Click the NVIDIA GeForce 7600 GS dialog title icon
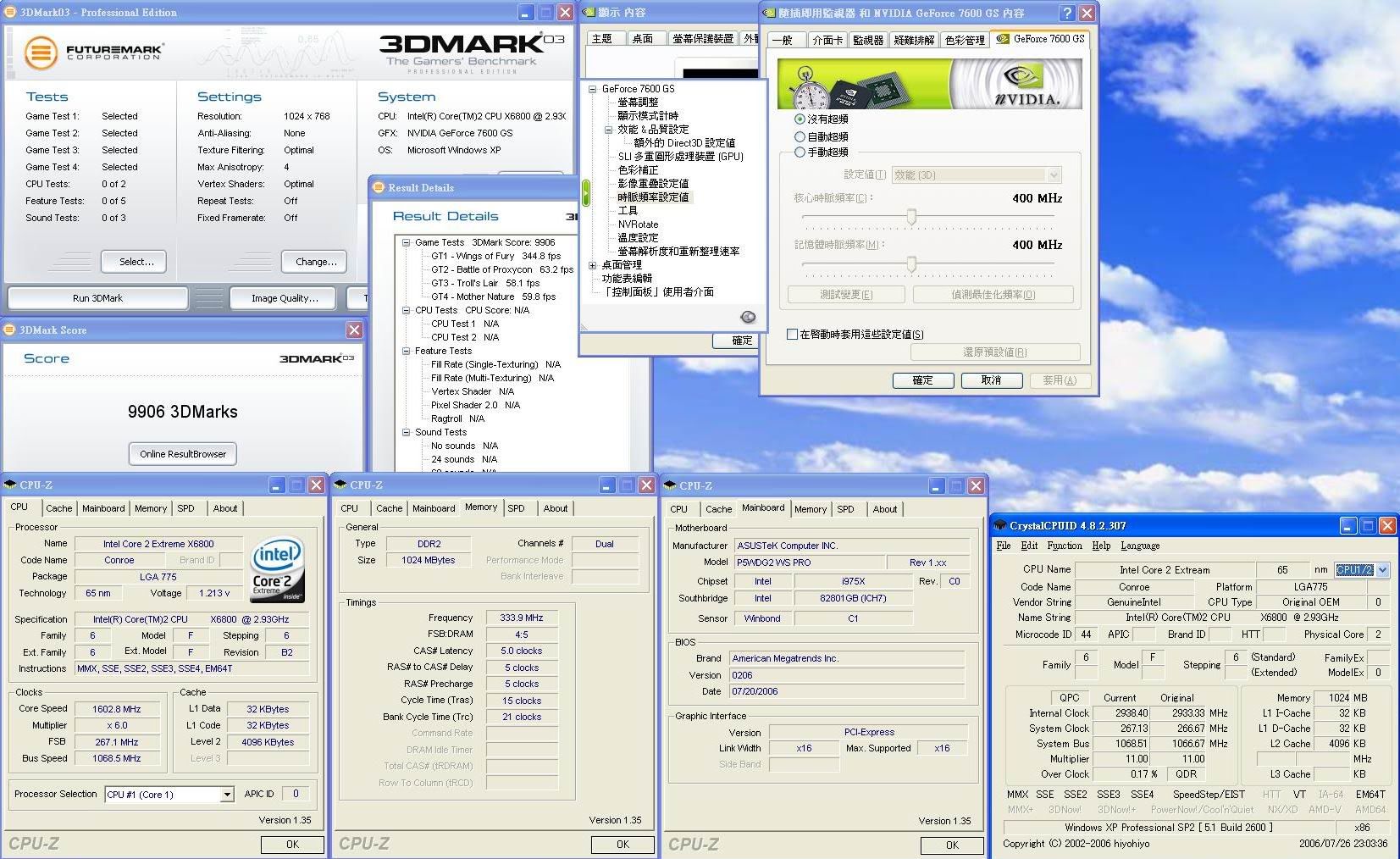The height and width of the screenshot is (859, 1400). click(769, 13)
